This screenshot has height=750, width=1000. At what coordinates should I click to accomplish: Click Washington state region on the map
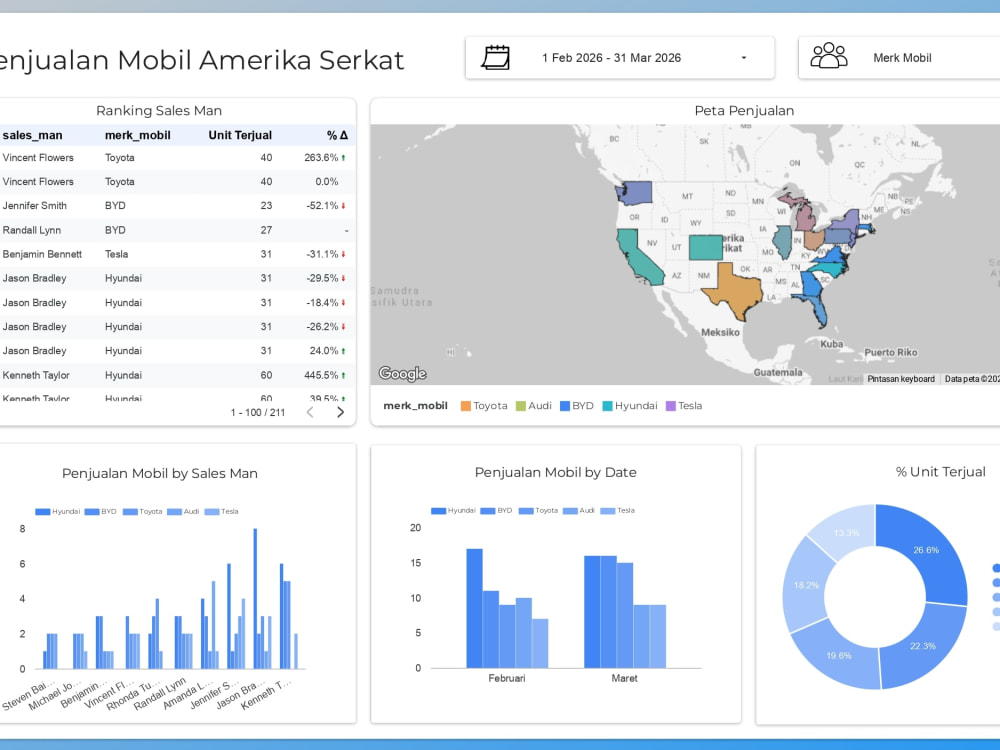coord(634,194)
